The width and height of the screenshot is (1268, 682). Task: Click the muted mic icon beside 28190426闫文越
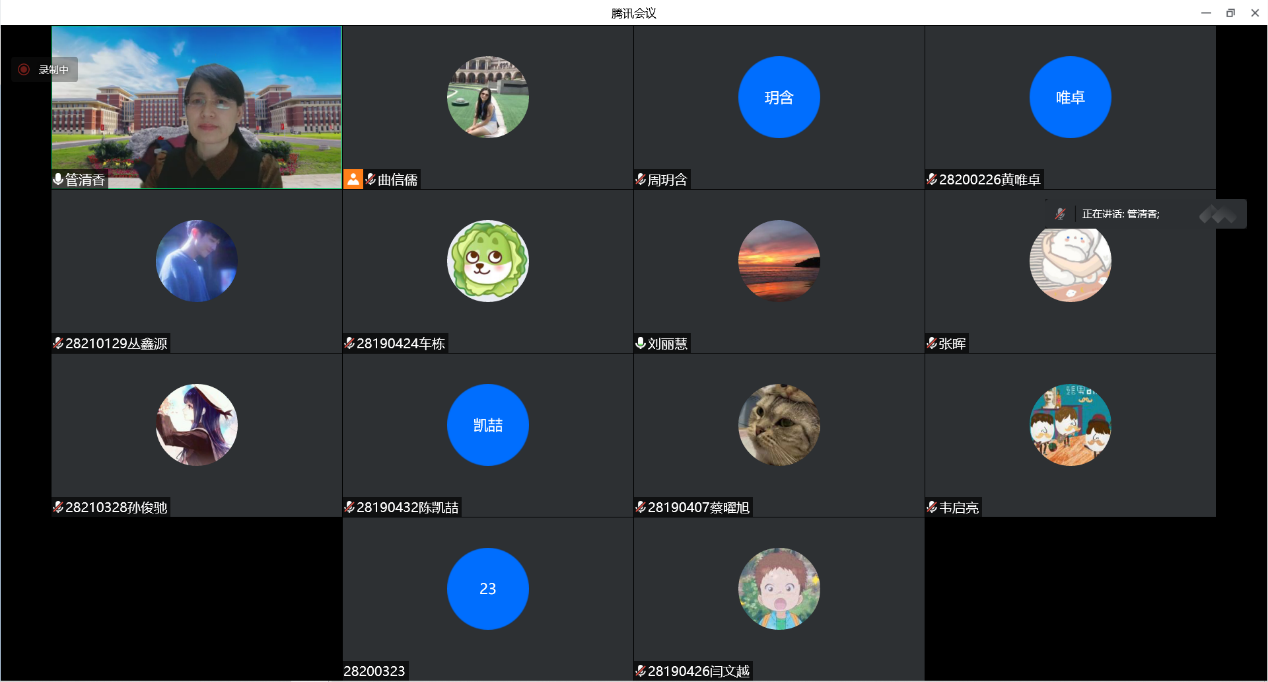point(640,671)
